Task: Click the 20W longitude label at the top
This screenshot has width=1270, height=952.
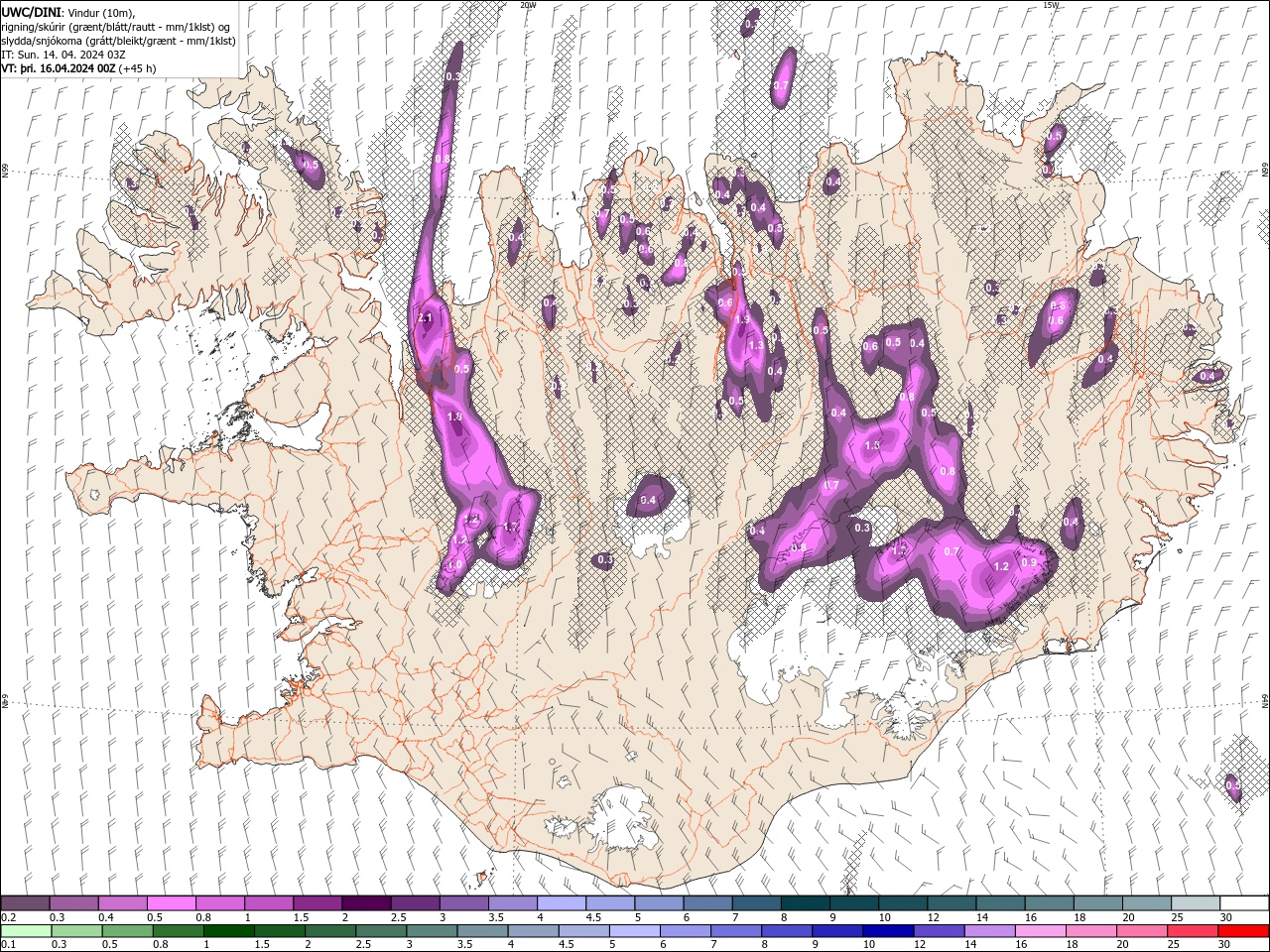Action: coord(527,5)
